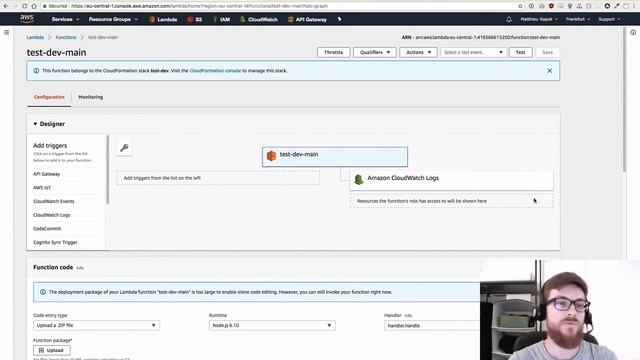
Task: Click the key permissions icon in Designer
Action: (124, 148)
